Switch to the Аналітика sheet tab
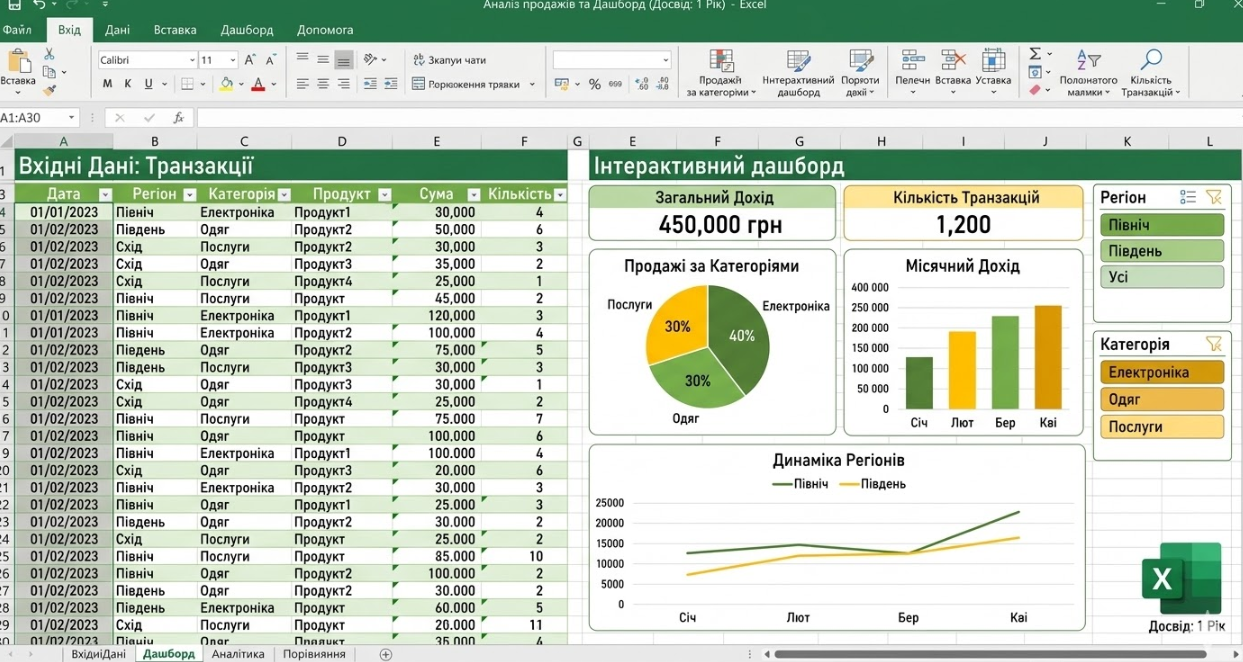Screen dimensions: 1243x662 (238, 654)
